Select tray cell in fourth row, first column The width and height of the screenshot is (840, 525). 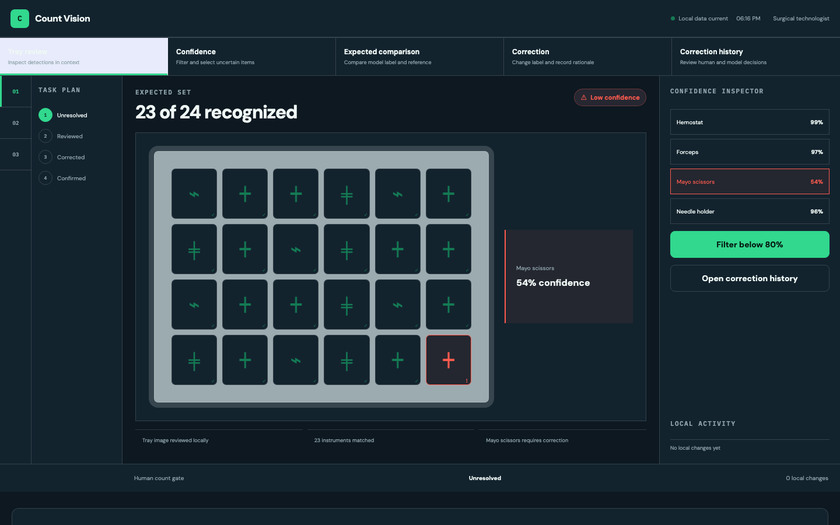[x=194, y=360]
